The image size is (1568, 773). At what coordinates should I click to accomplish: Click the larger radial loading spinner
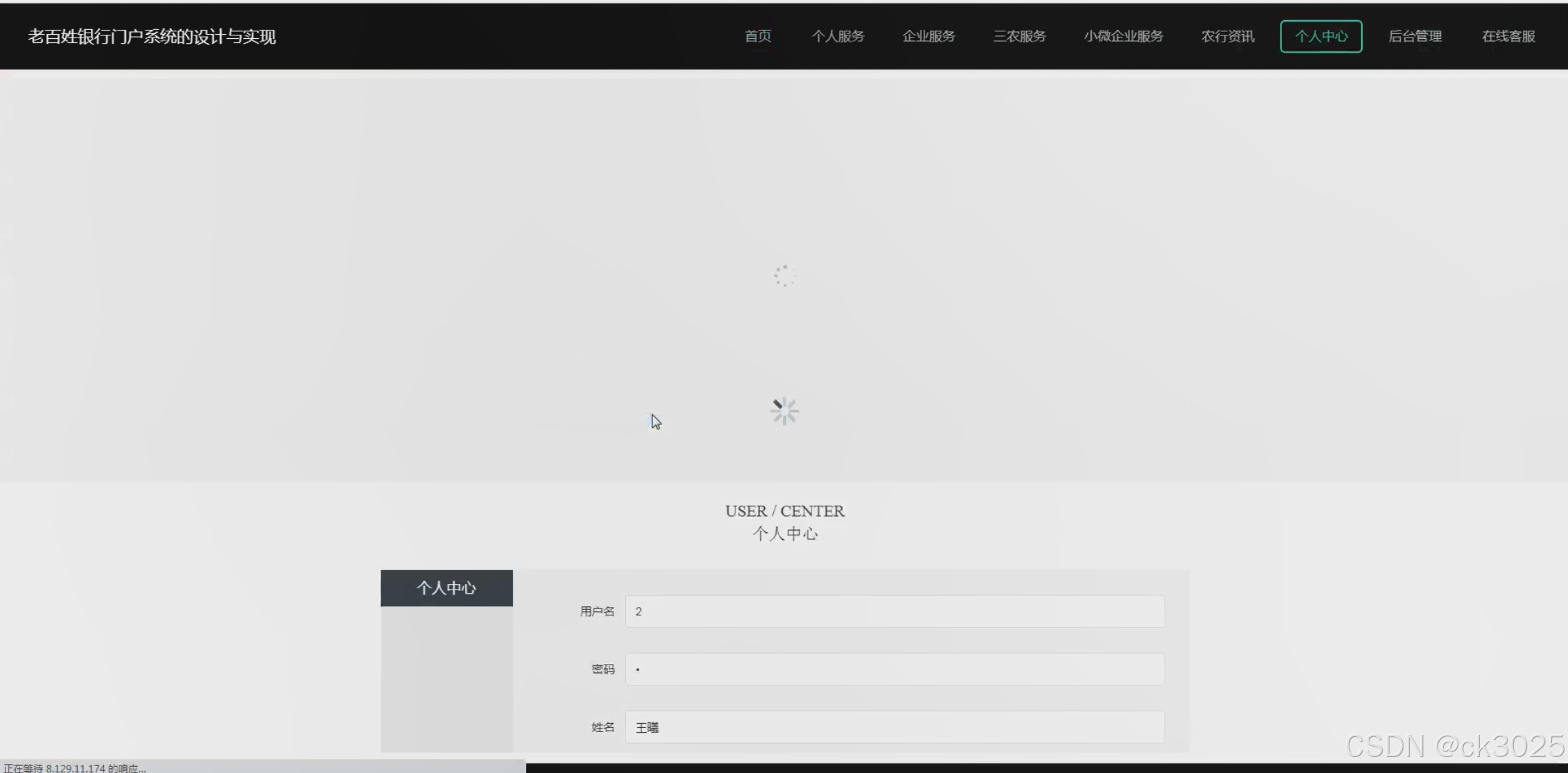point(784,411)
